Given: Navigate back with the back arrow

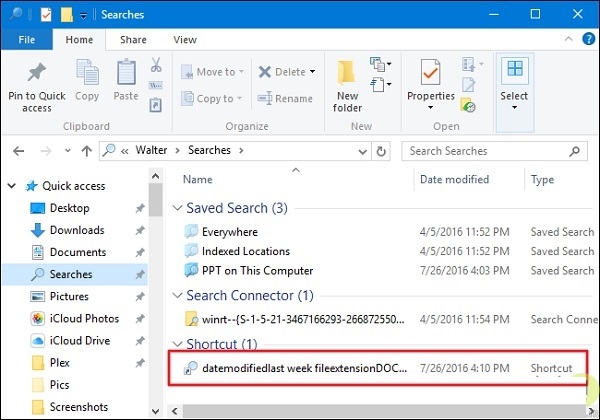Looking at the screenshot, I should click(x=19, y=151).
